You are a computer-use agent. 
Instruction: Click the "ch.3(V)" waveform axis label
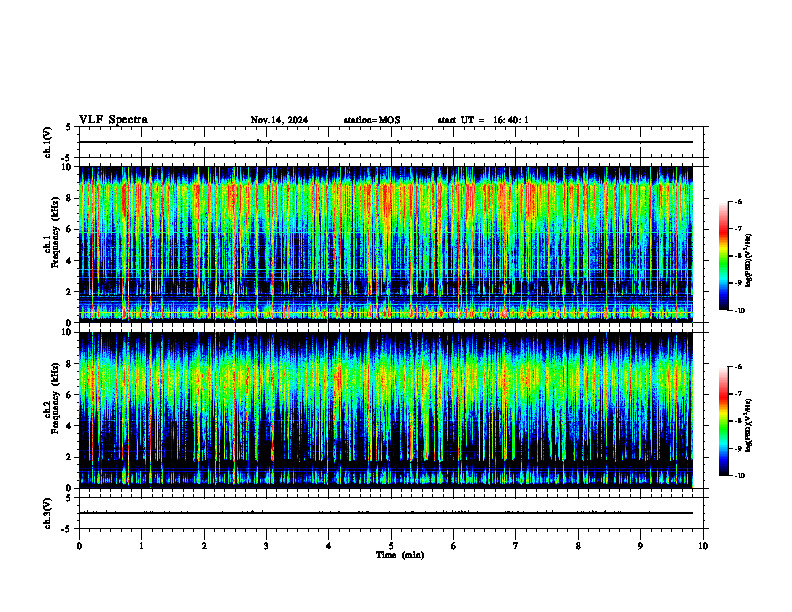[48, 513]
